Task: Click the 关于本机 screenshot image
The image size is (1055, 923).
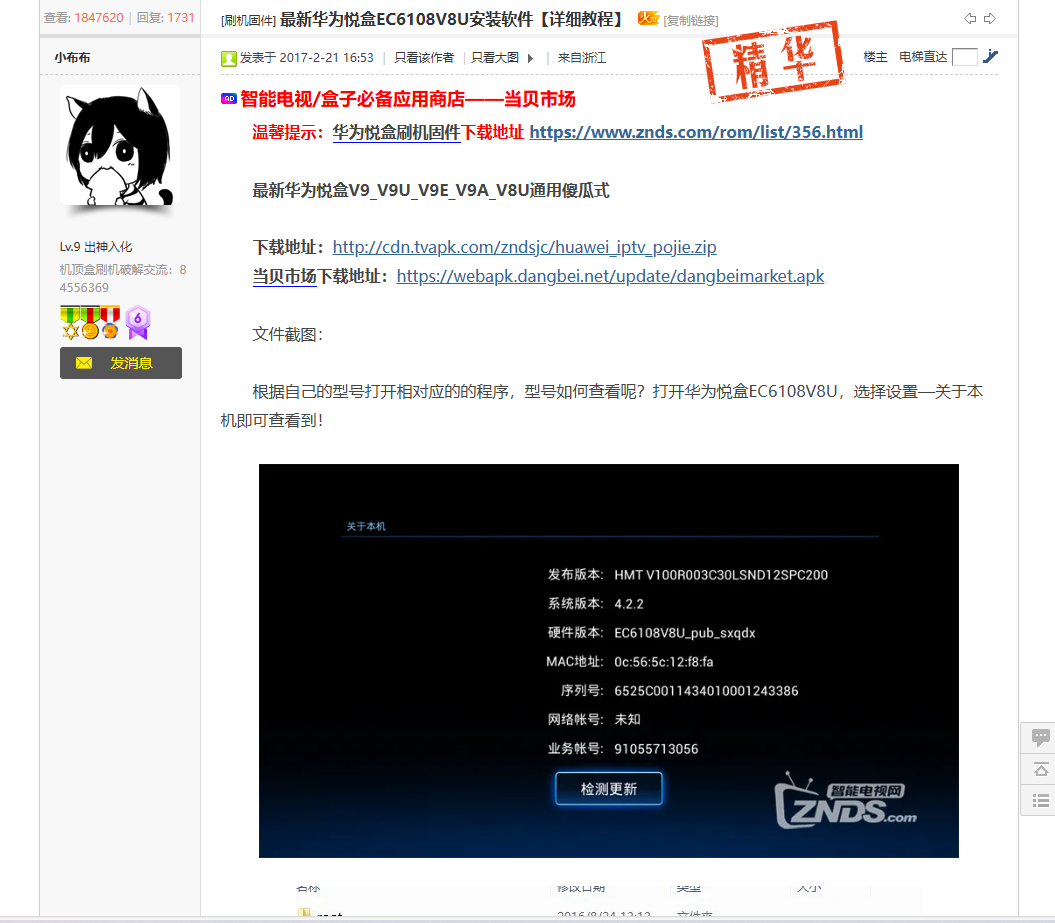Action: pos(608,661)
